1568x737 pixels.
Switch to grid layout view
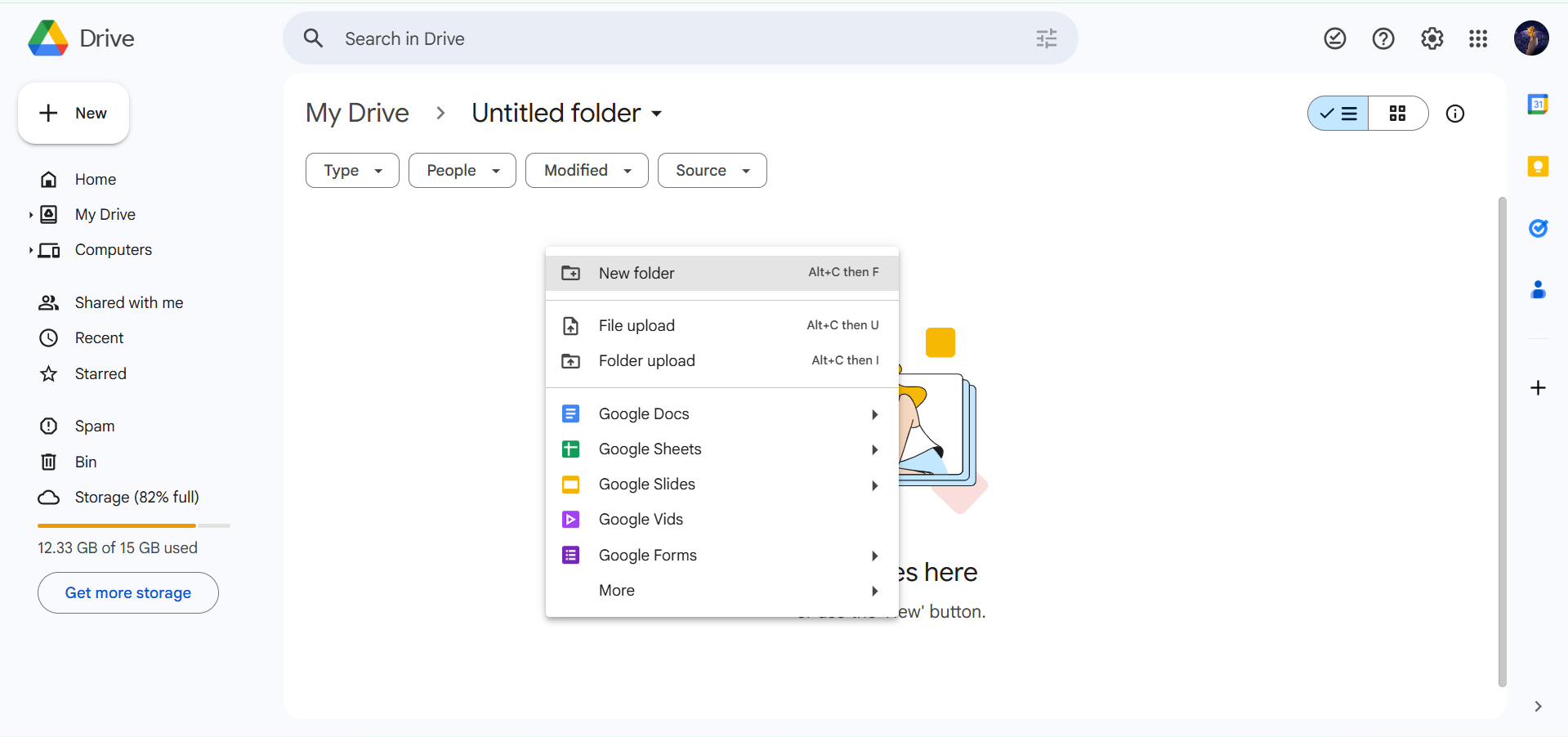tap(1398, 114)
